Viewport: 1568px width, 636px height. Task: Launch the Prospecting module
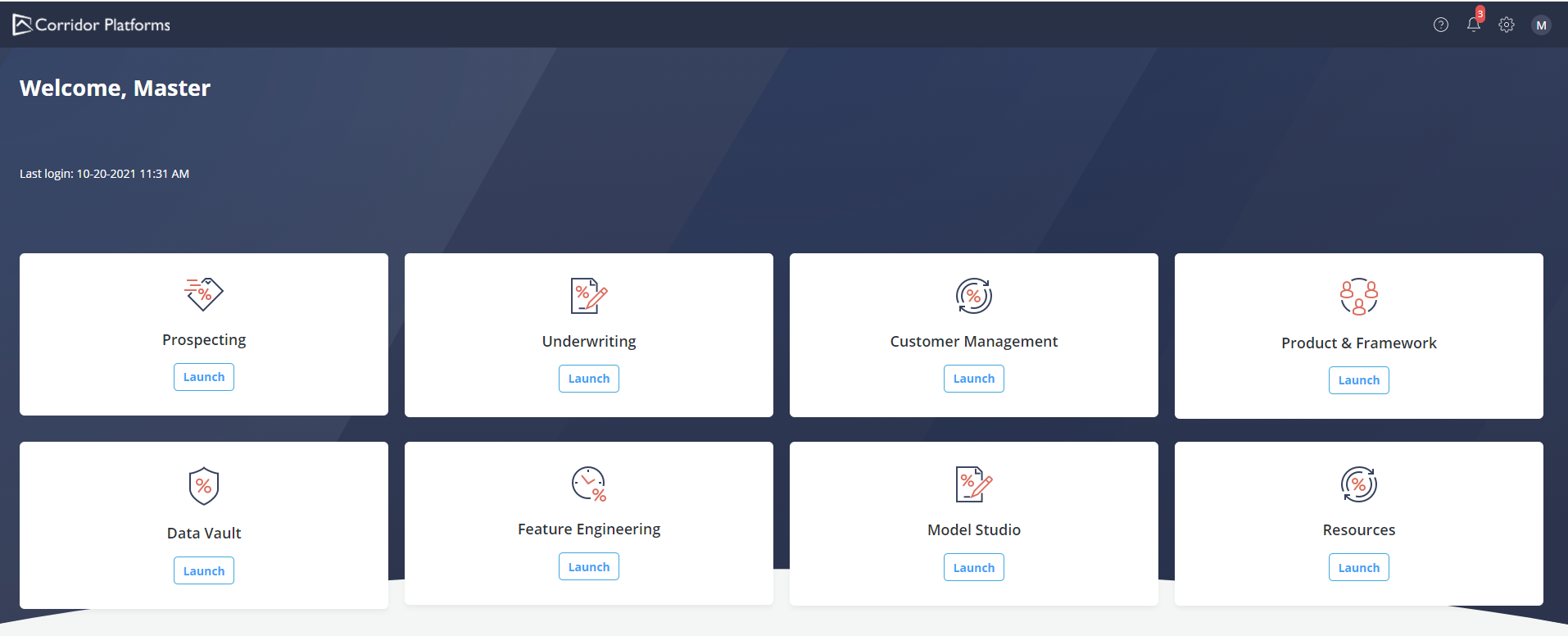tap(204, 377)
